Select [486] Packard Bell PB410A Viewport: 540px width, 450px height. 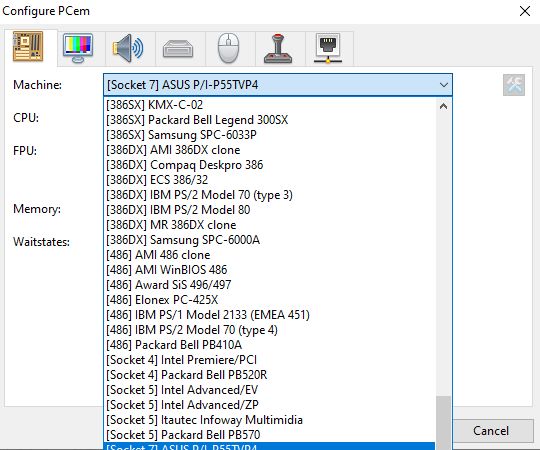270,345
